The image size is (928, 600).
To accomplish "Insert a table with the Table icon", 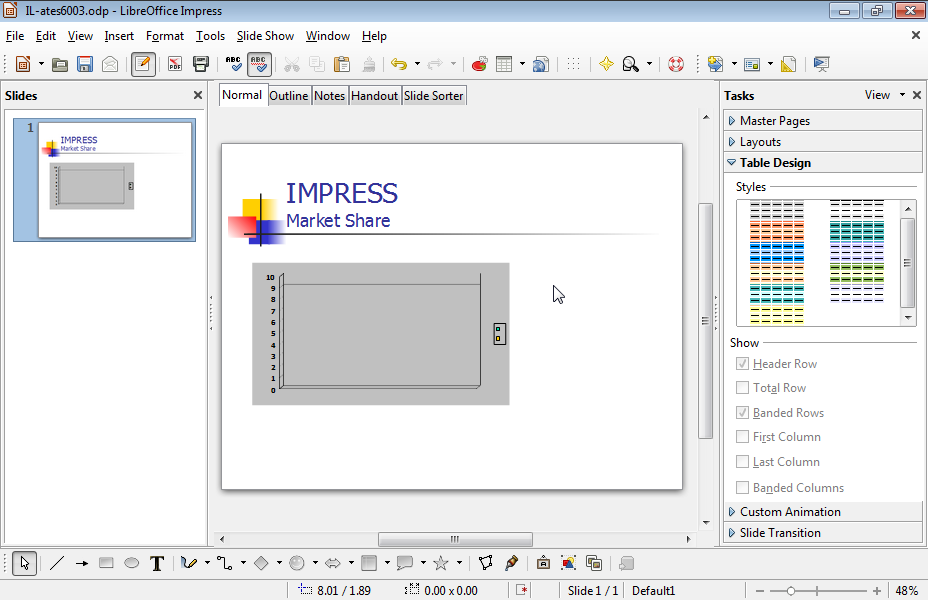I will (x=504, y=64).
